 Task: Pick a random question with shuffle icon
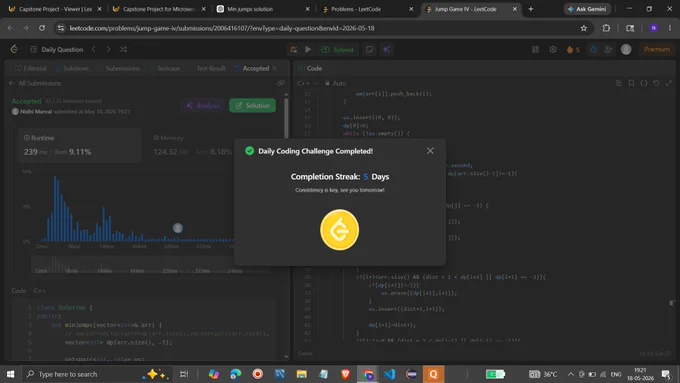click(x=124, y=49)
